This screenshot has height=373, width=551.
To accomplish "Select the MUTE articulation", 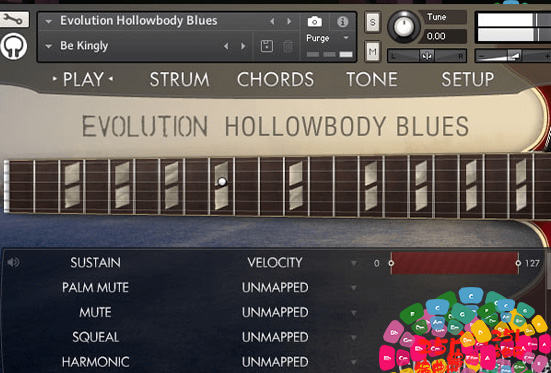I will pyautogui.click(x=95, y=312).
